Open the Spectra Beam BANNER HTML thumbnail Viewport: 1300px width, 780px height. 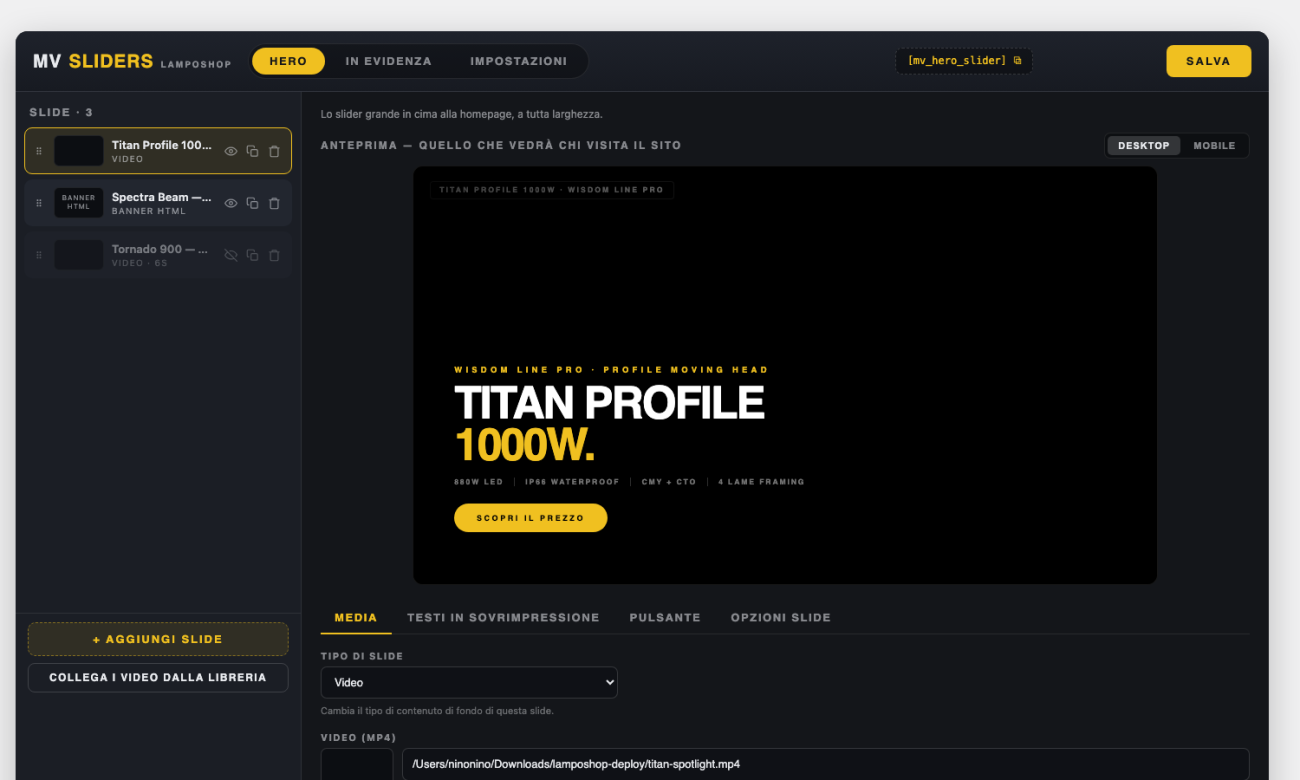click(79, 203)
